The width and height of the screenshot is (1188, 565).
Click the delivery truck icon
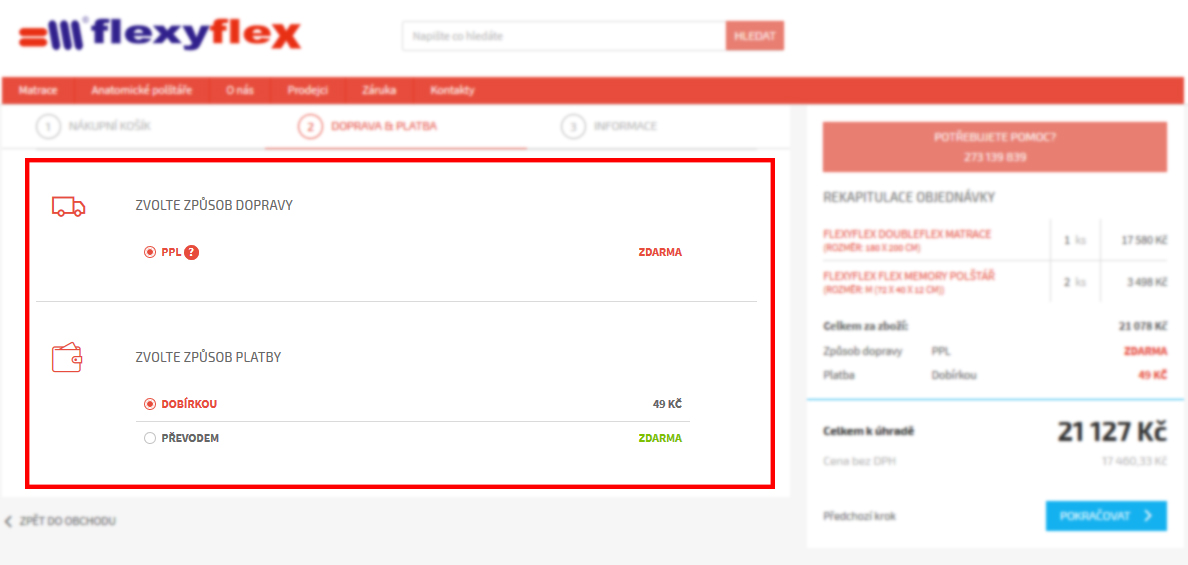pos(68,206)
